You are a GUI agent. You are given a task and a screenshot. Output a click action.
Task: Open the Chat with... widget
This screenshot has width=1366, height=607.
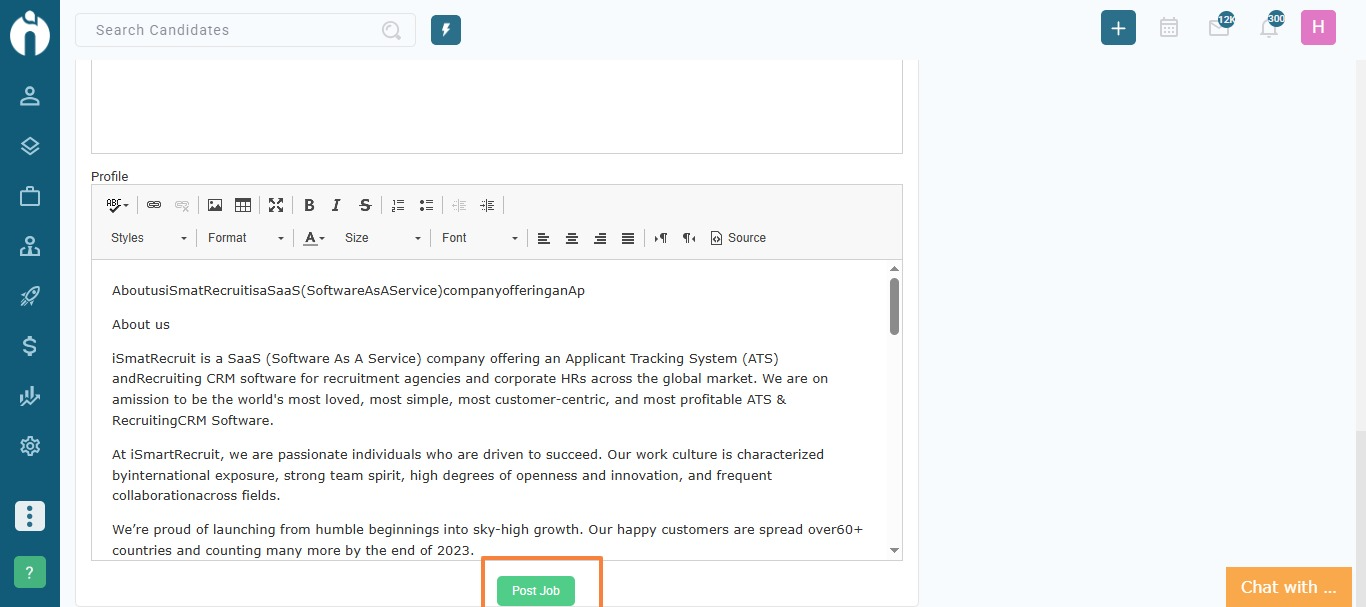1289,587
